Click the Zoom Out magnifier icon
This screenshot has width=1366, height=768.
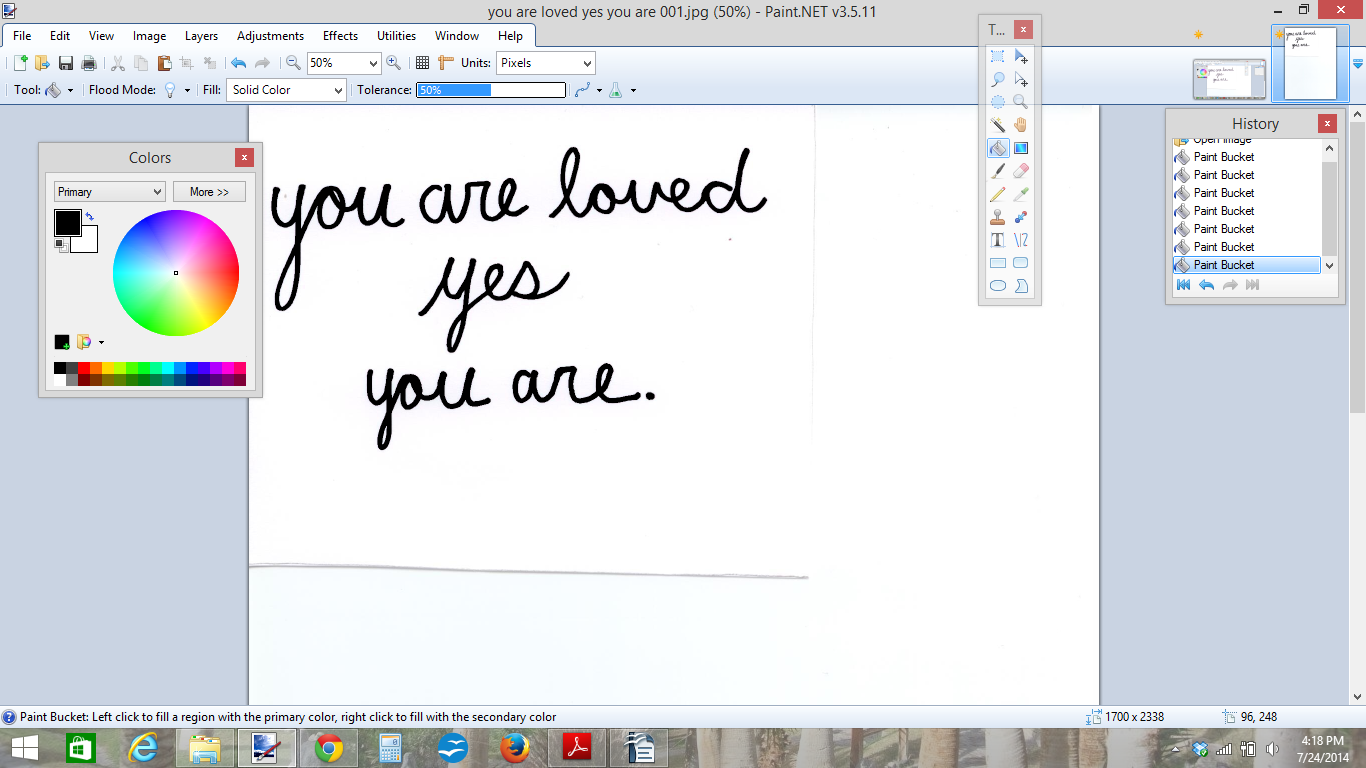coord(293,63)
